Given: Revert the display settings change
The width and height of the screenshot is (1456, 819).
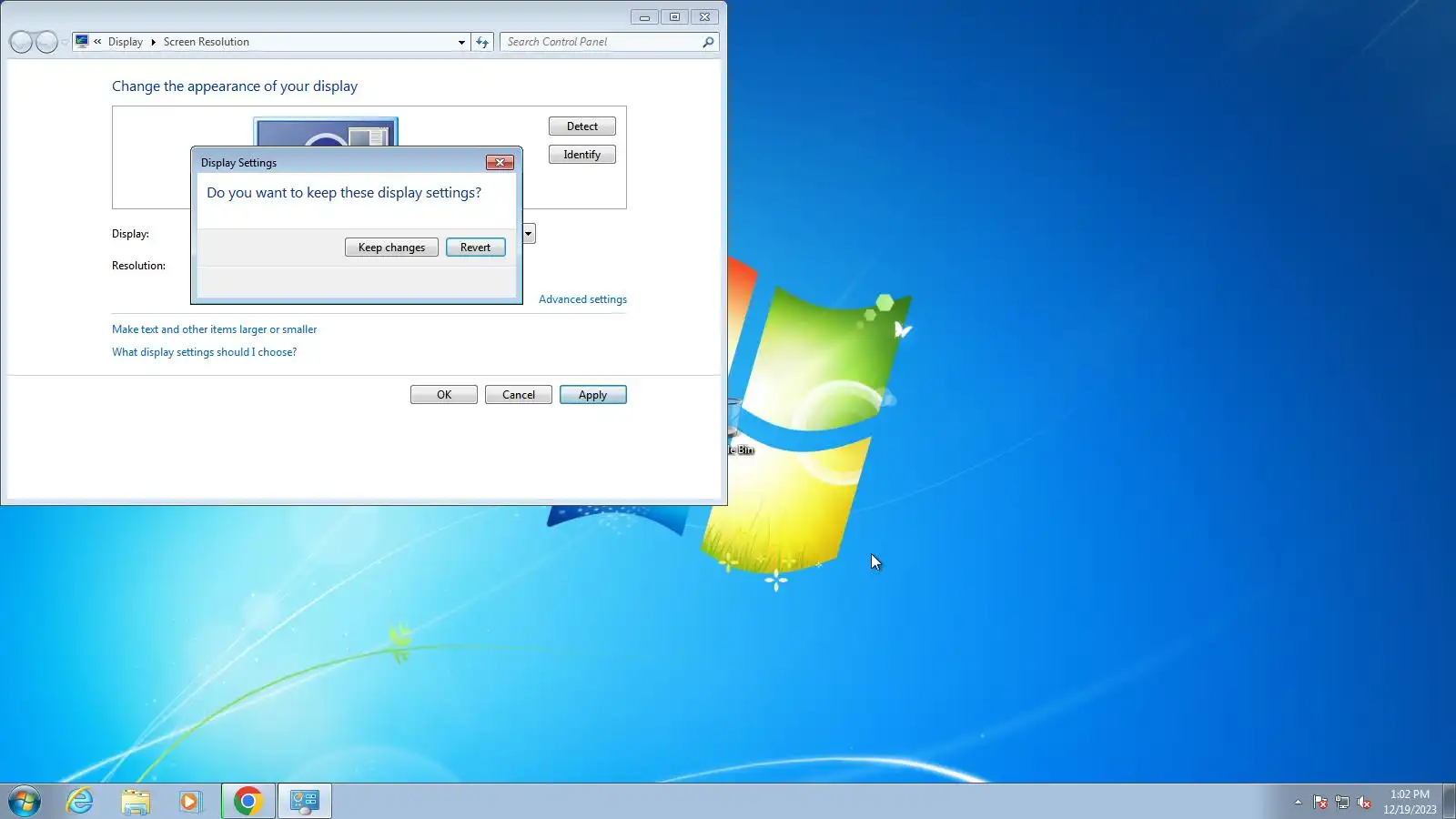Looking at the screenshot, I should coord(475,248).
